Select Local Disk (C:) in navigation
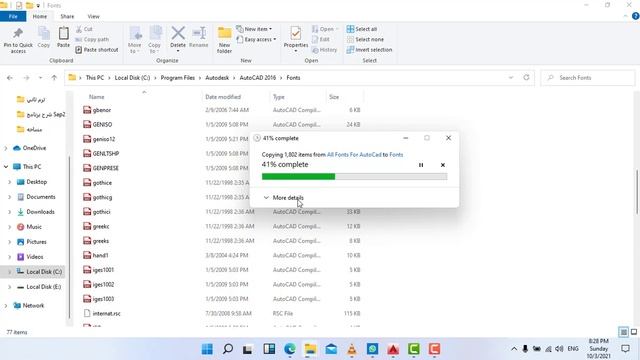Image resolution: width=640 pixels, height=360 pixels. point(44,272)
